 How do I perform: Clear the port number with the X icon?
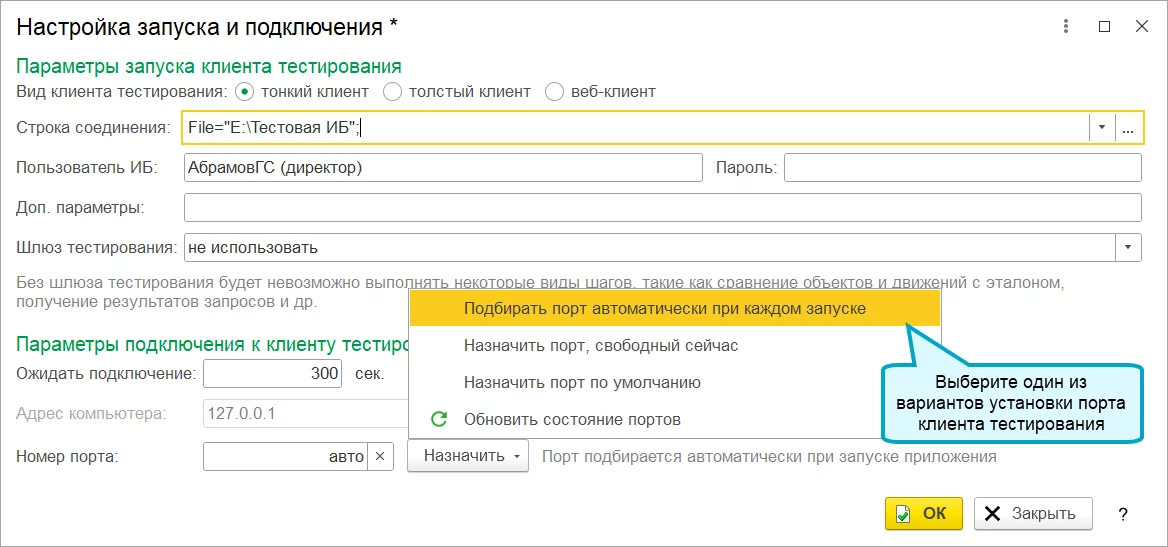(380, 457)
